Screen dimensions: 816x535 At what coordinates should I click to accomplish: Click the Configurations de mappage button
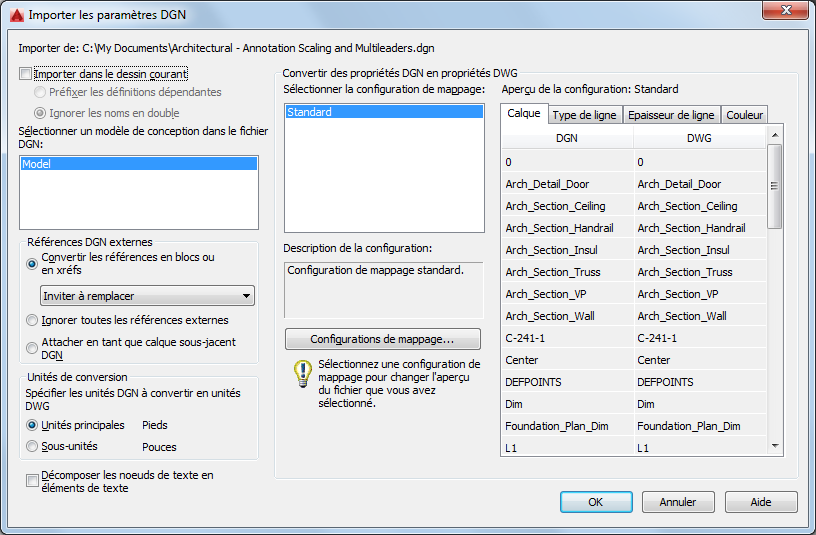[x=382, y=339]
